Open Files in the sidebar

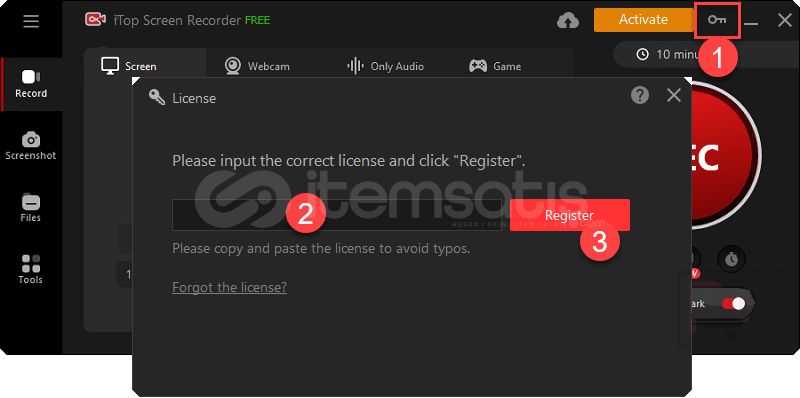click(31, 208)
